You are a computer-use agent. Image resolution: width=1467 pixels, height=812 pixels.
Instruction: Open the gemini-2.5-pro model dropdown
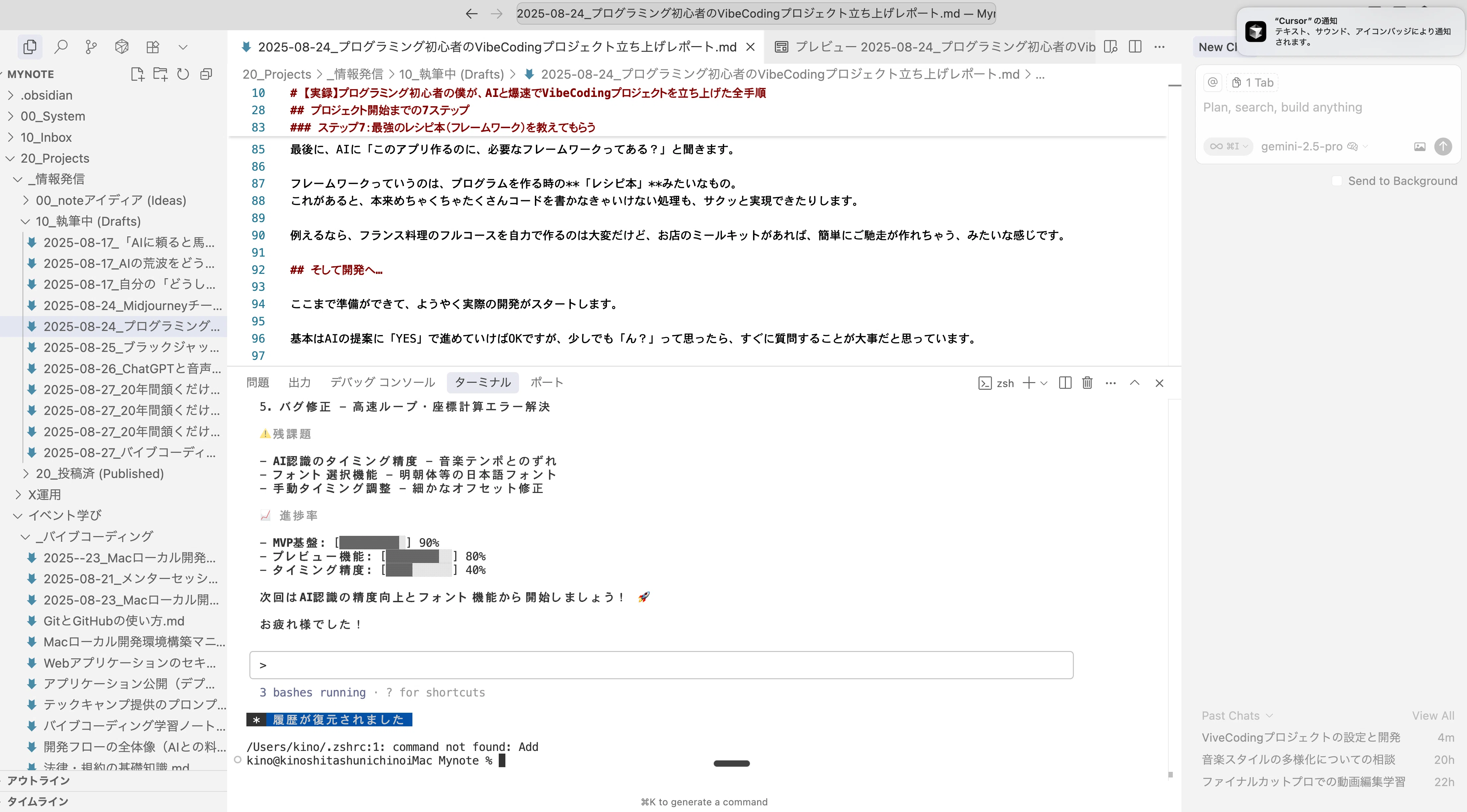[1314, 146]
